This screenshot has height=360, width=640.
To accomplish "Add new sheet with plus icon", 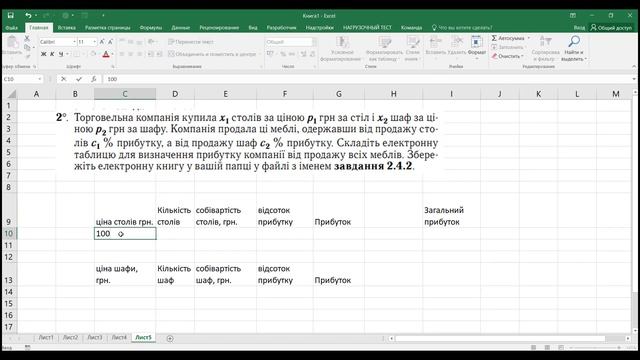I will tap(170, 338).
